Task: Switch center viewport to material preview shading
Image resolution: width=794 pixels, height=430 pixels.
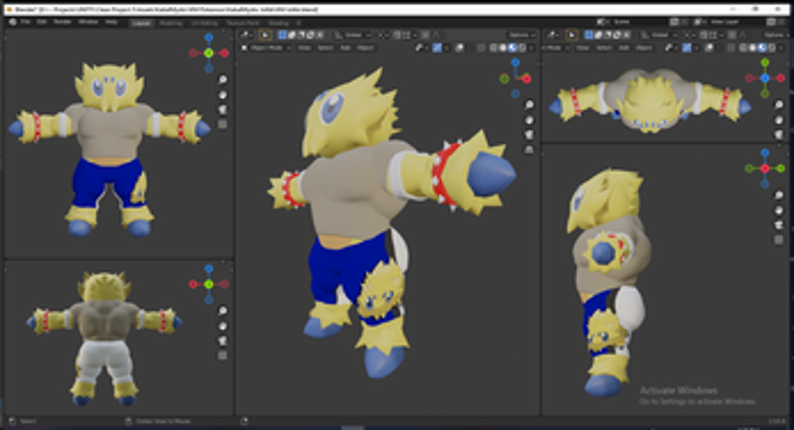Action: coord(512,48)
